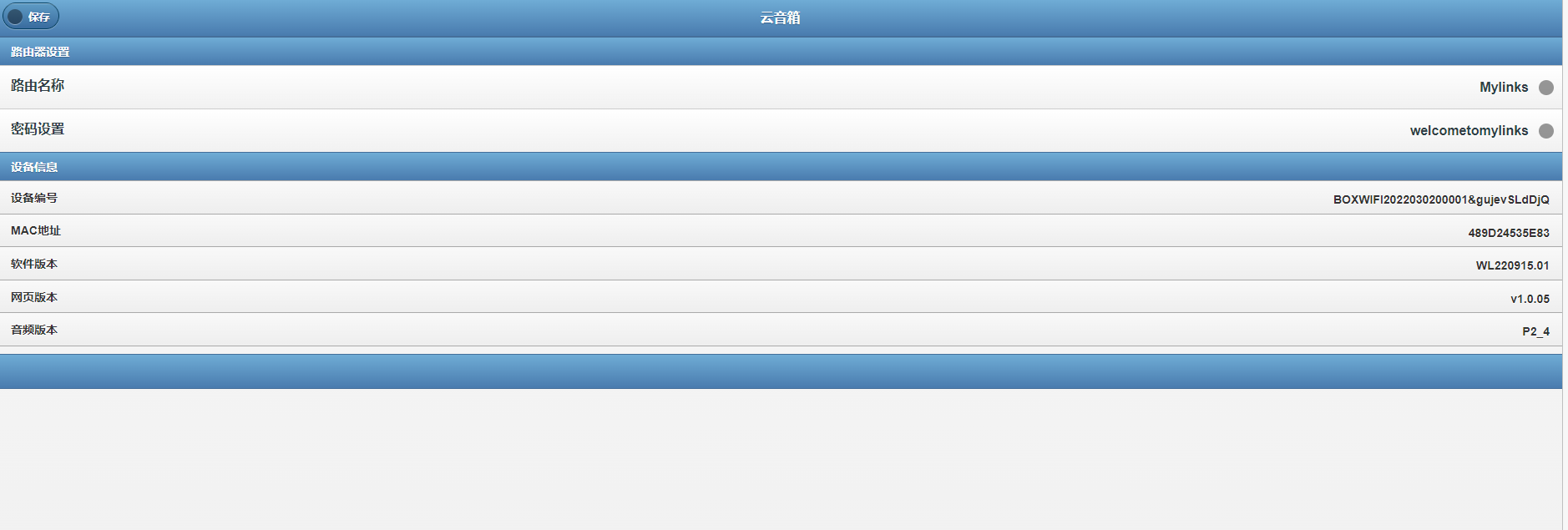This screenshot has height=530, width=1568.
Task: Select the MAC地址 label
Action: click(x=36, y=230)
